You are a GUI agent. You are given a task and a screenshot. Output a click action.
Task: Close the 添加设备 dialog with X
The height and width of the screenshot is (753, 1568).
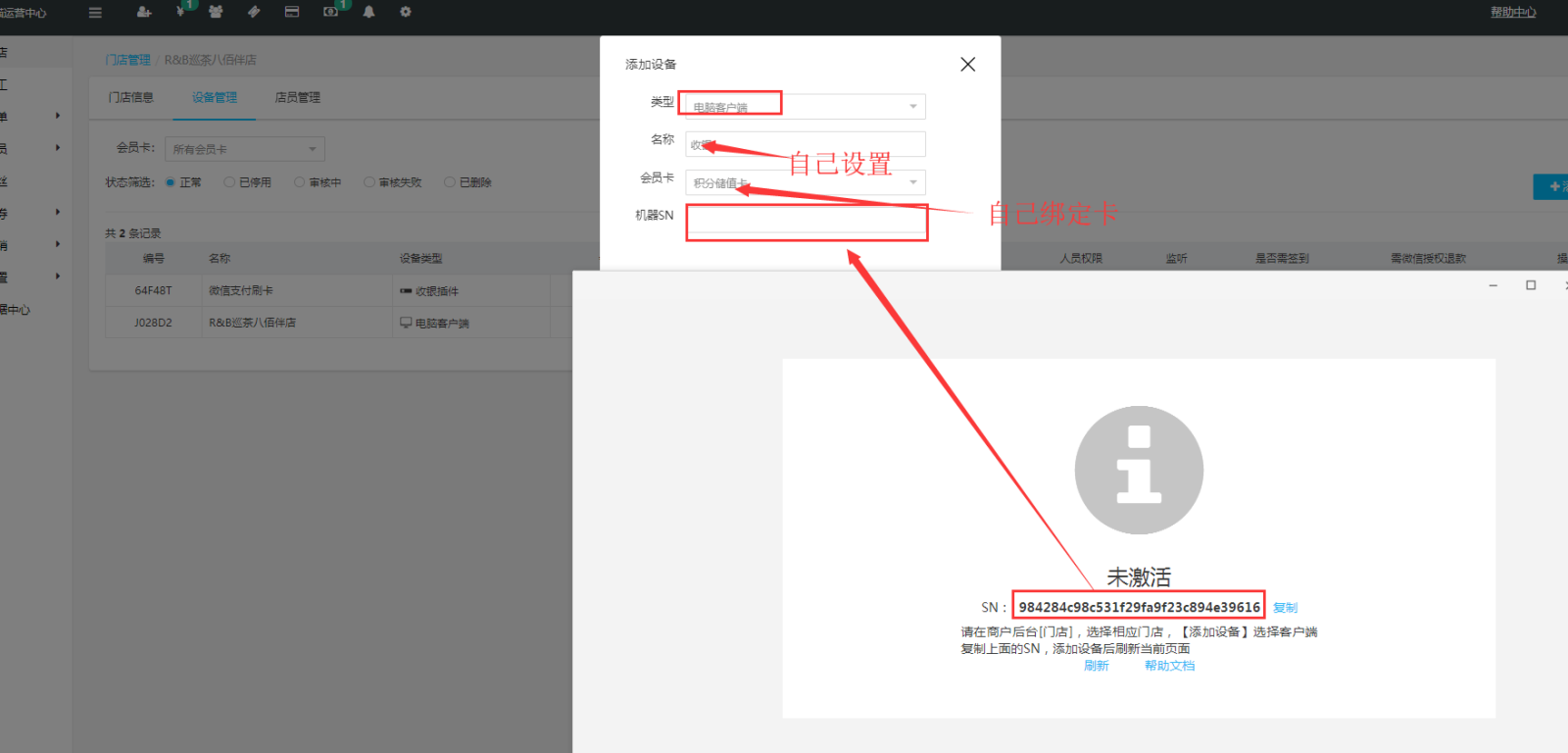[967, 64]
